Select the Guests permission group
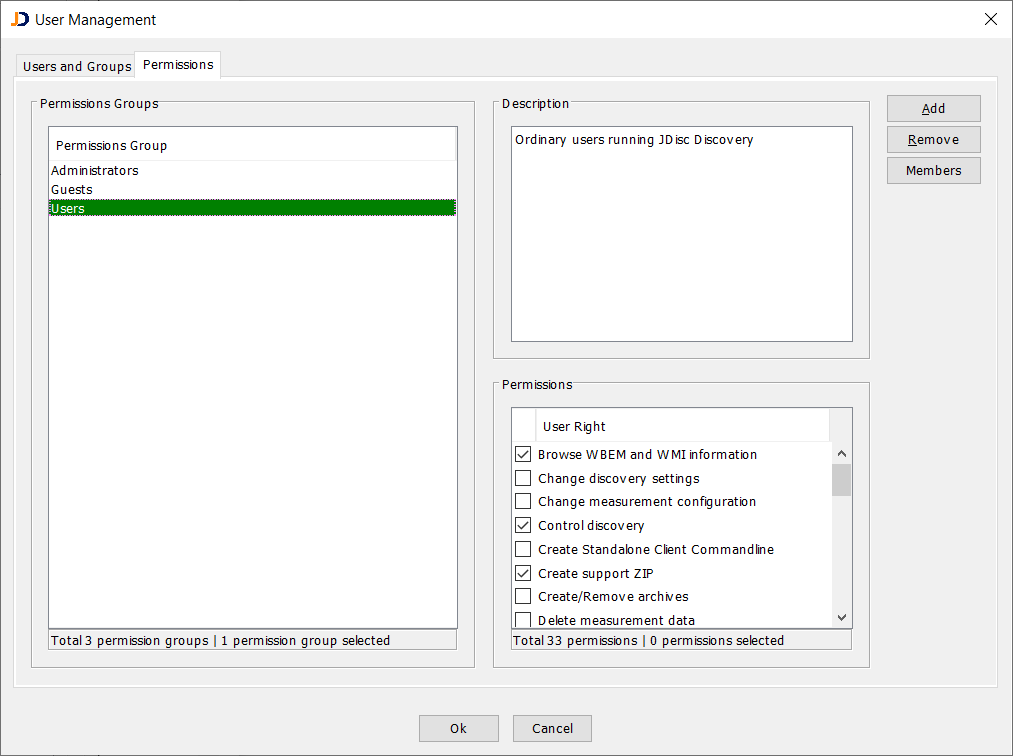 [71, 189]
